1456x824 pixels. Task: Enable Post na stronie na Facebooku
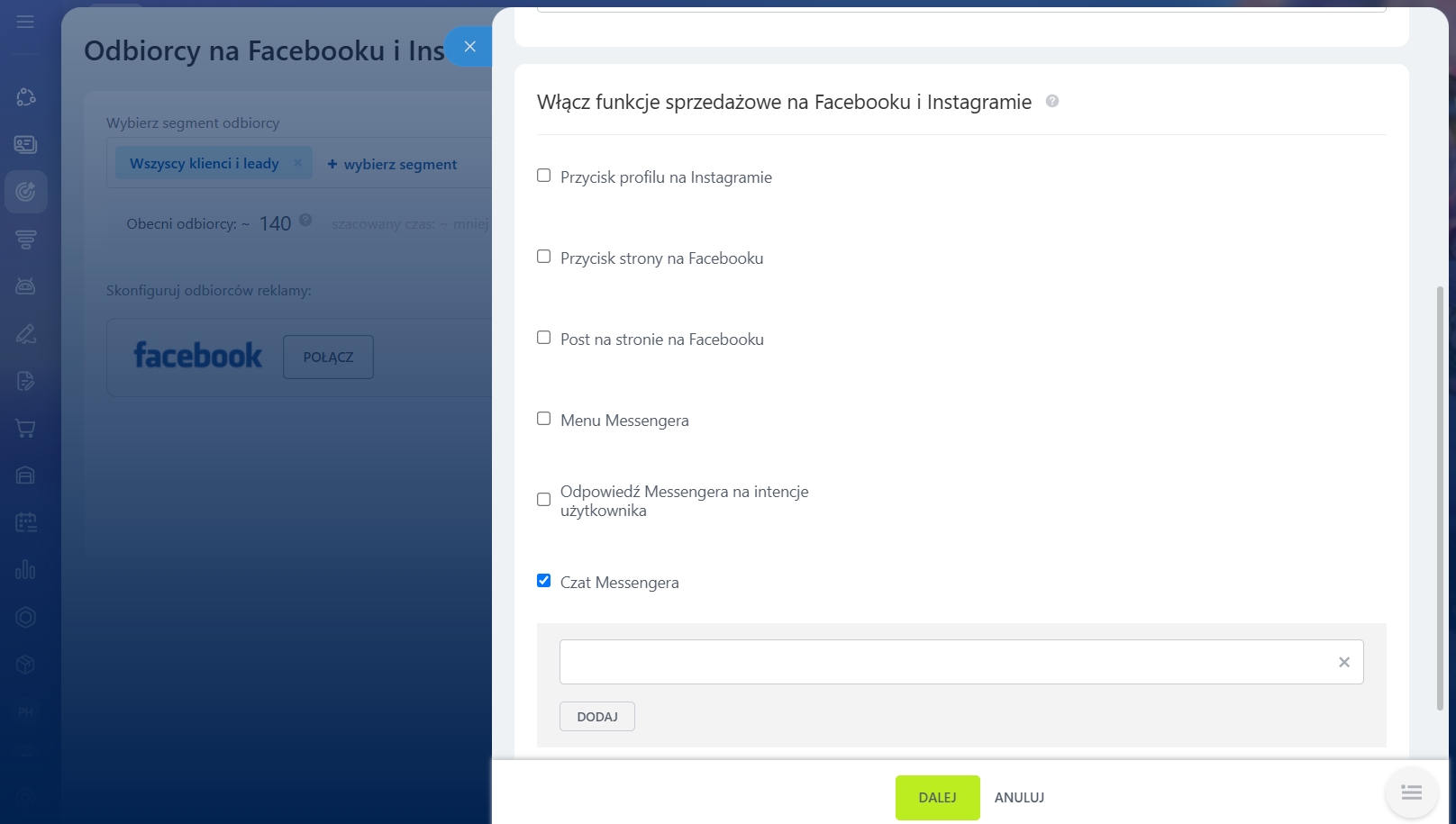pos(544,338)
